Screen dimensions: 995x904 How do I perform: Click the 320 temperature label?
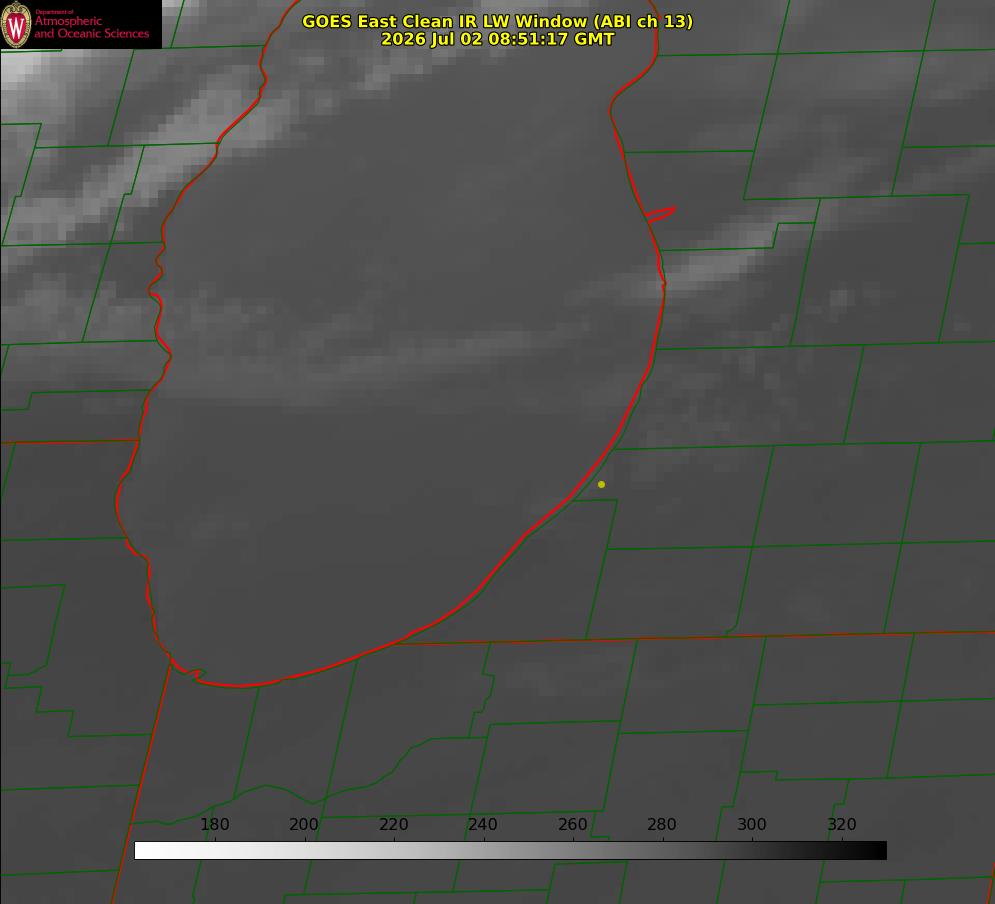tap(842, 824)
